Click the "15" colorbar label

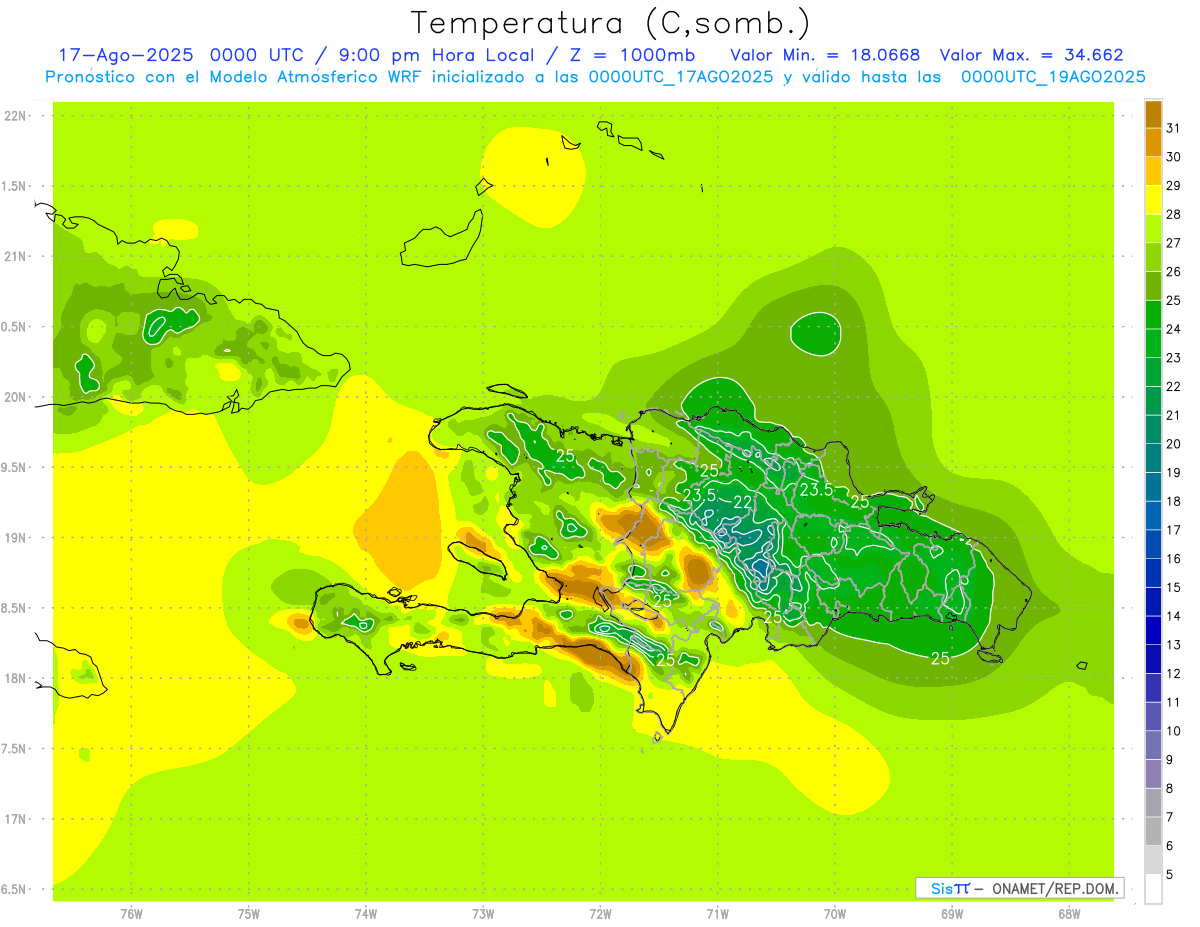click(x=1174, y=587)
